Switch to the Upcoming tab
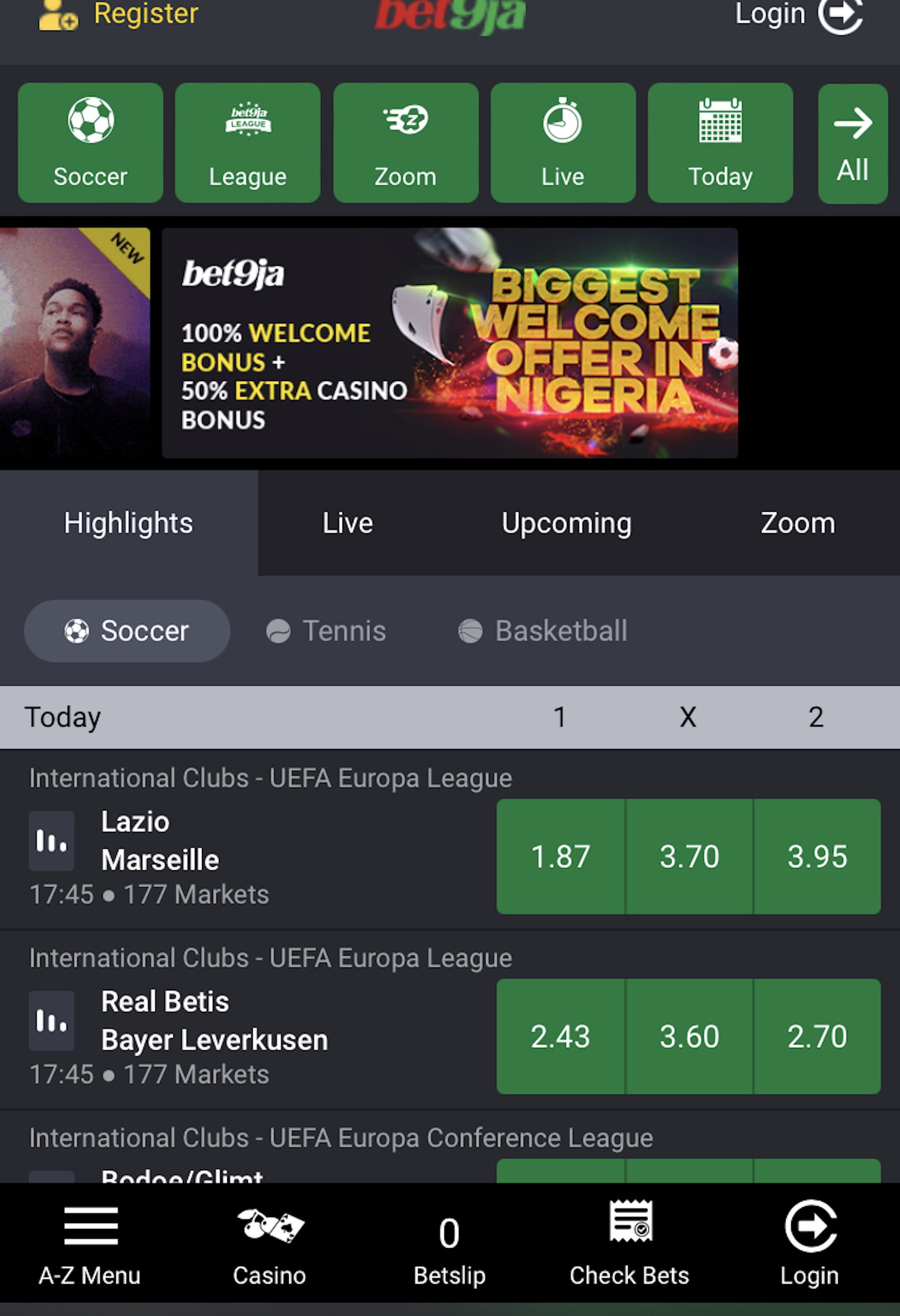900x1316 pixels. (x=566, y=523)
